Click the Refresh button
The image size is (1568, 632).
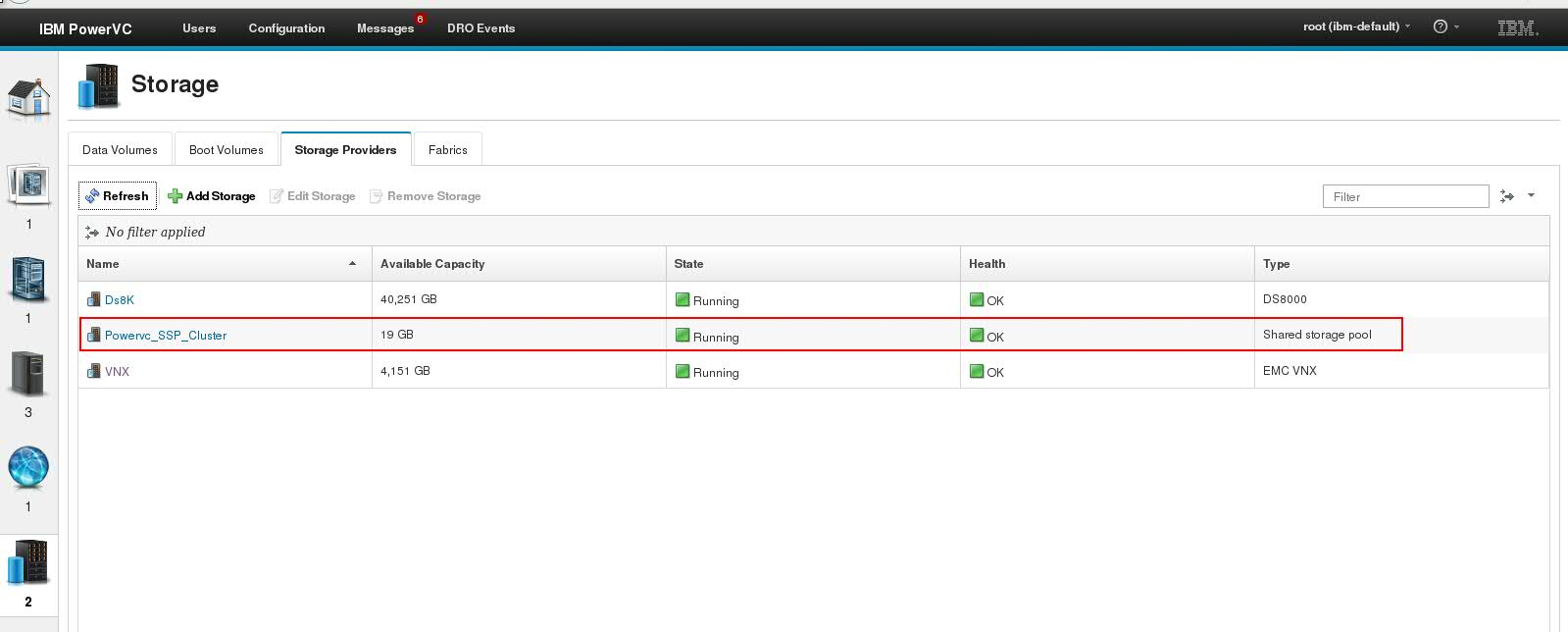click(x=118, y=196)
